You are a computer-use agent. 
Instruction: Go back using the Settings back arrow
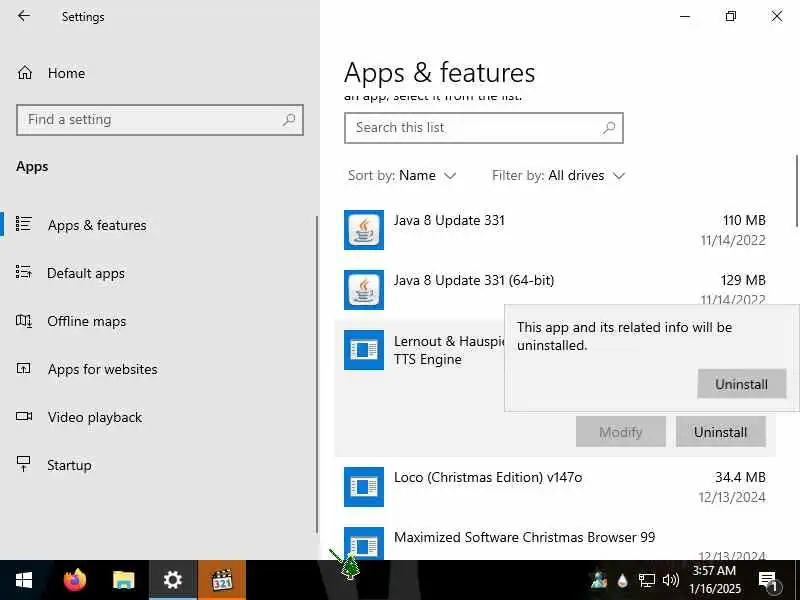point(24,16)
